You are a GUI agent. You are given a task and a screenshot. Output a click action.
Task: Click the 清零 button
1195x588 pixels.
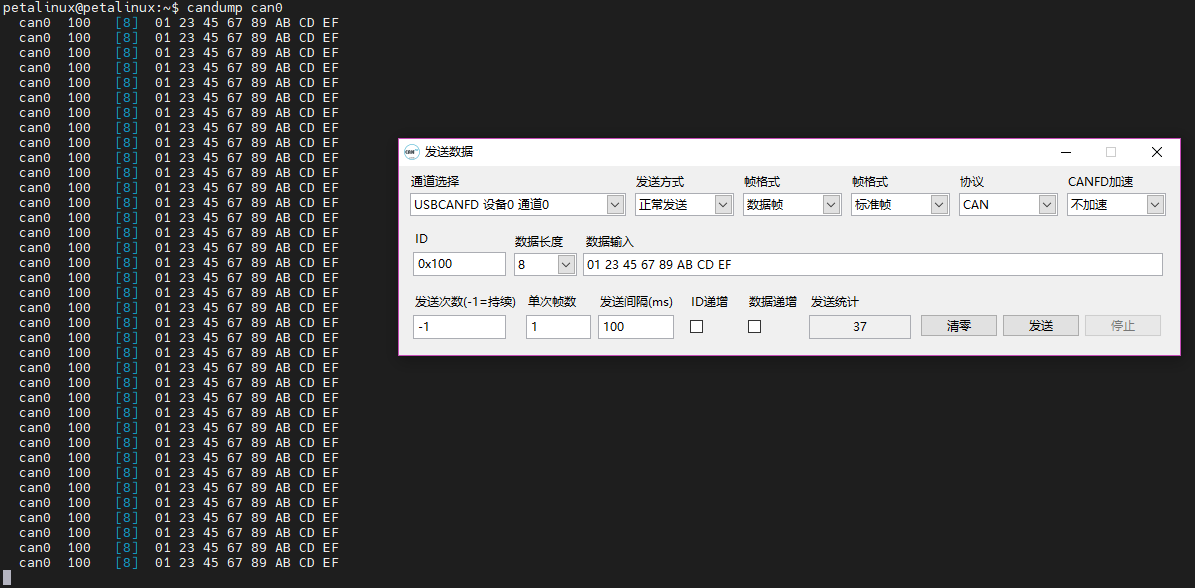[x=959, y=326]
